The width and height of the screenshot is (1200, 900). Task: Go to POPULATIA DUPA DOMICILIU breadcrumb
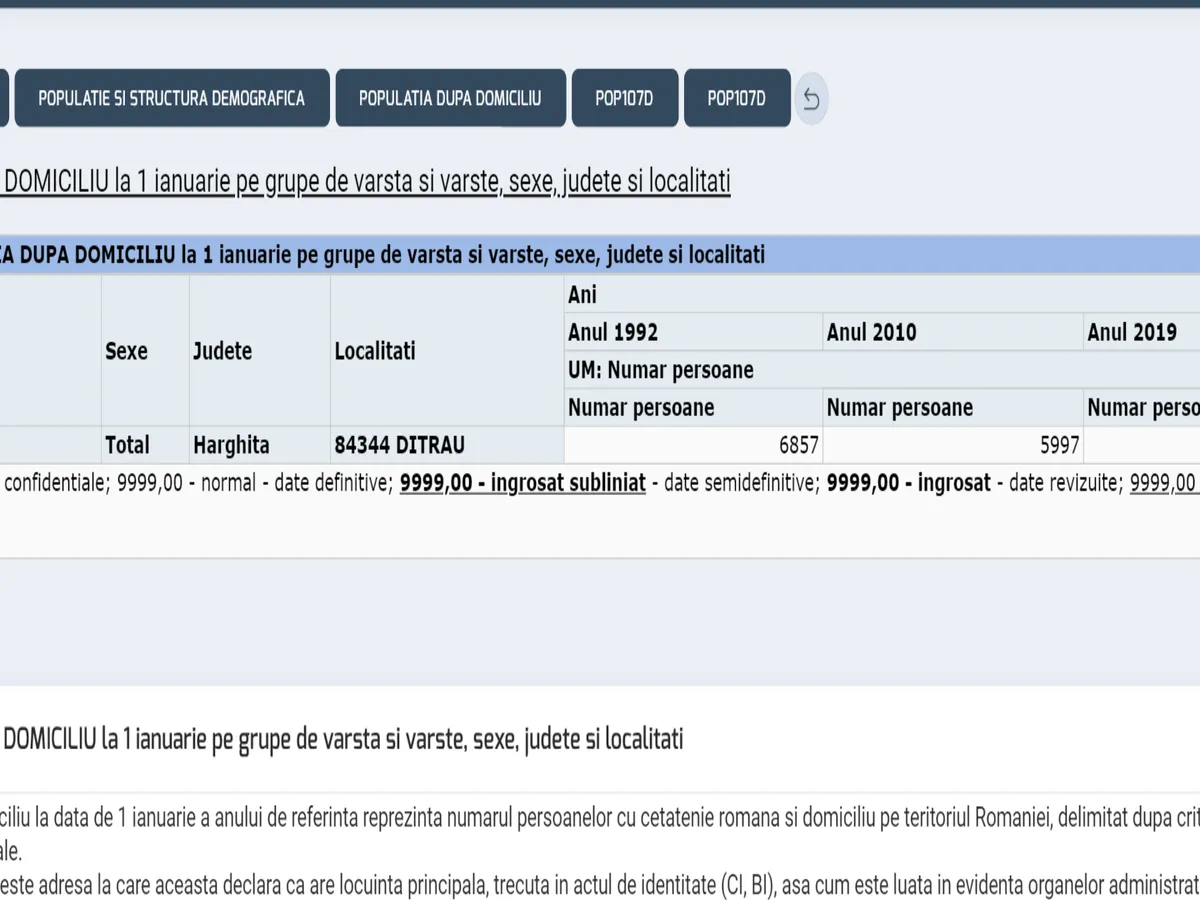(x=450, y=98)
